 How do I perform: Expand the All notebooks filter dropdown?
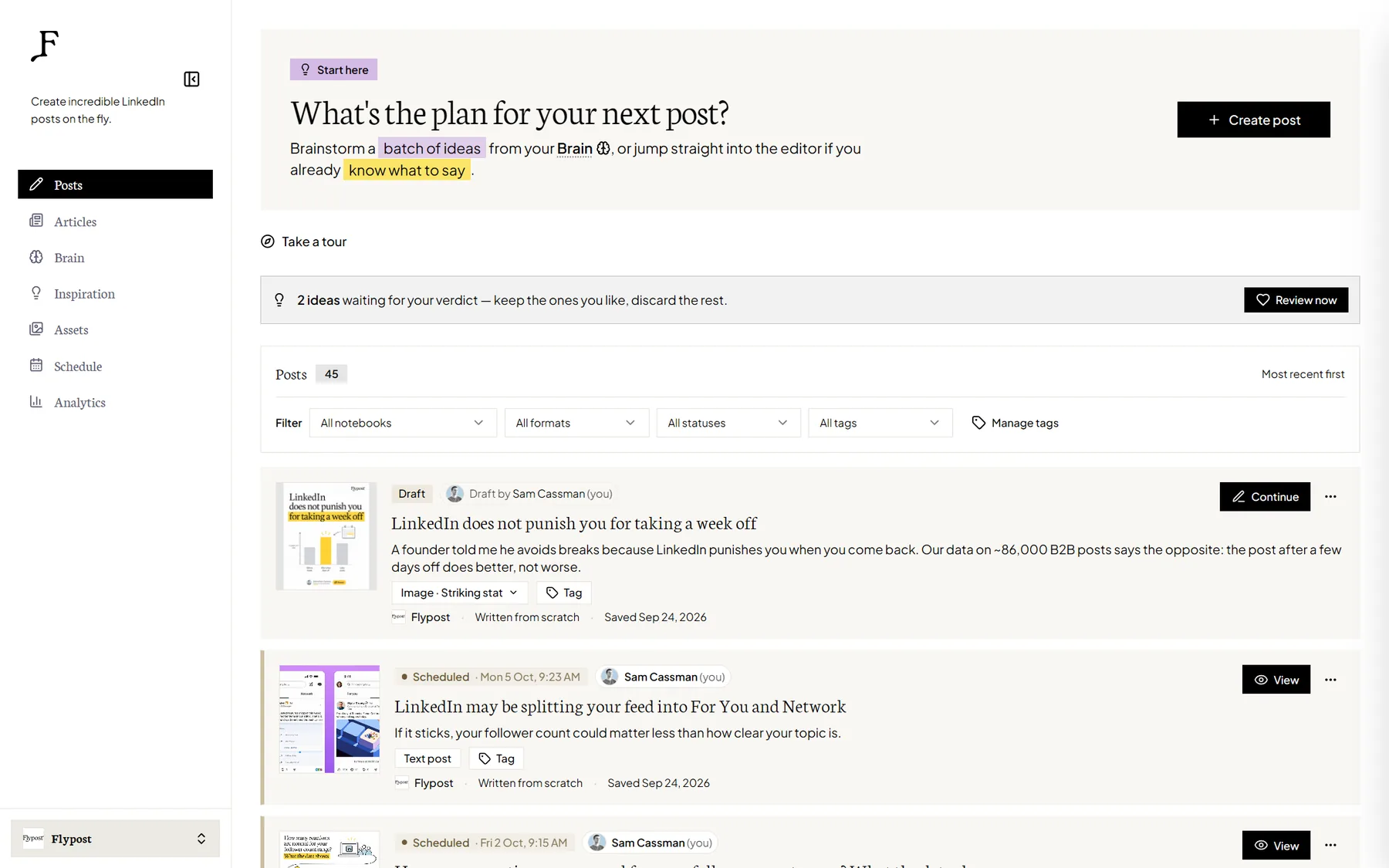pos(403,423)
